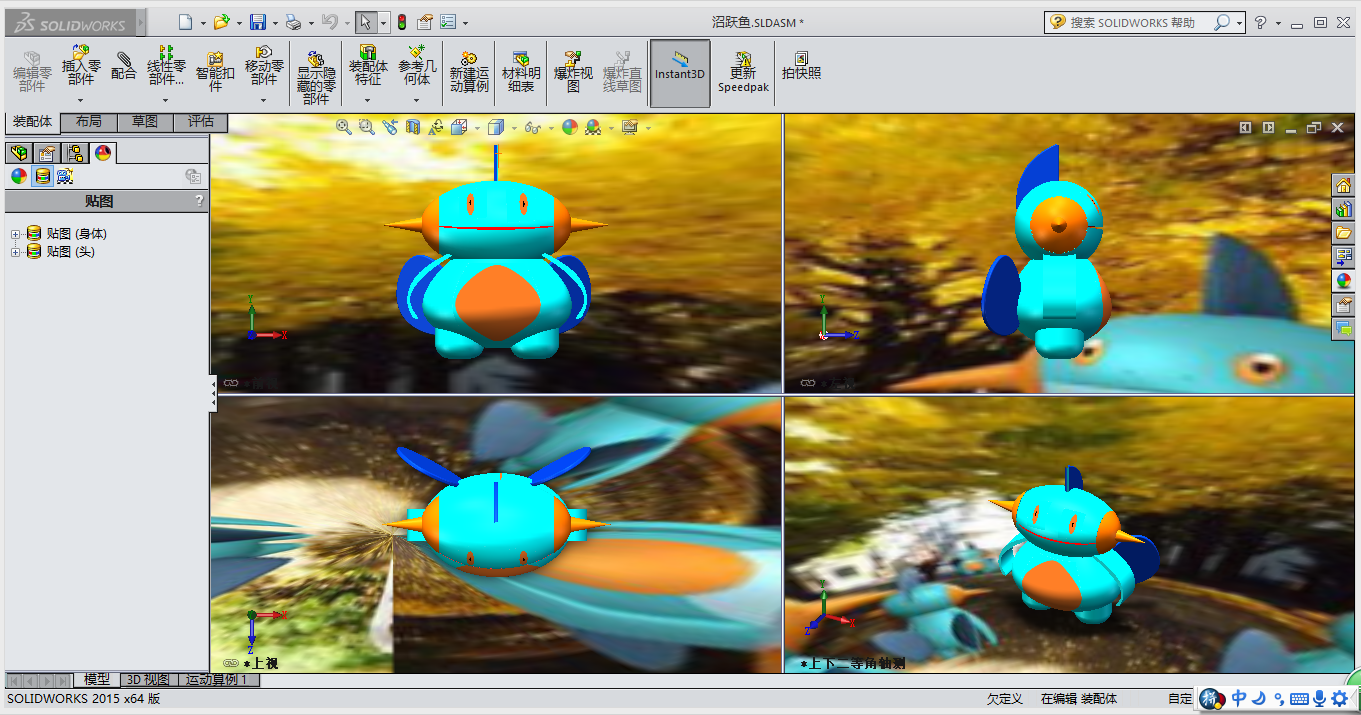
Task: Click 爆炸视图 (Exploded View)
Action: (573, 72)
